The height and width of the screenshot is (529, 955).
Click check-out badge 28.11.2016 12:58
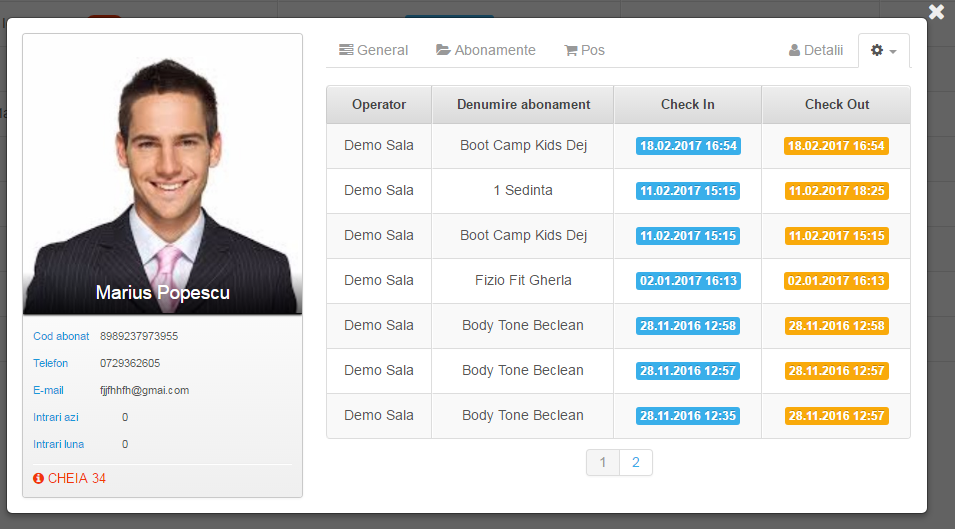point(836,326)
